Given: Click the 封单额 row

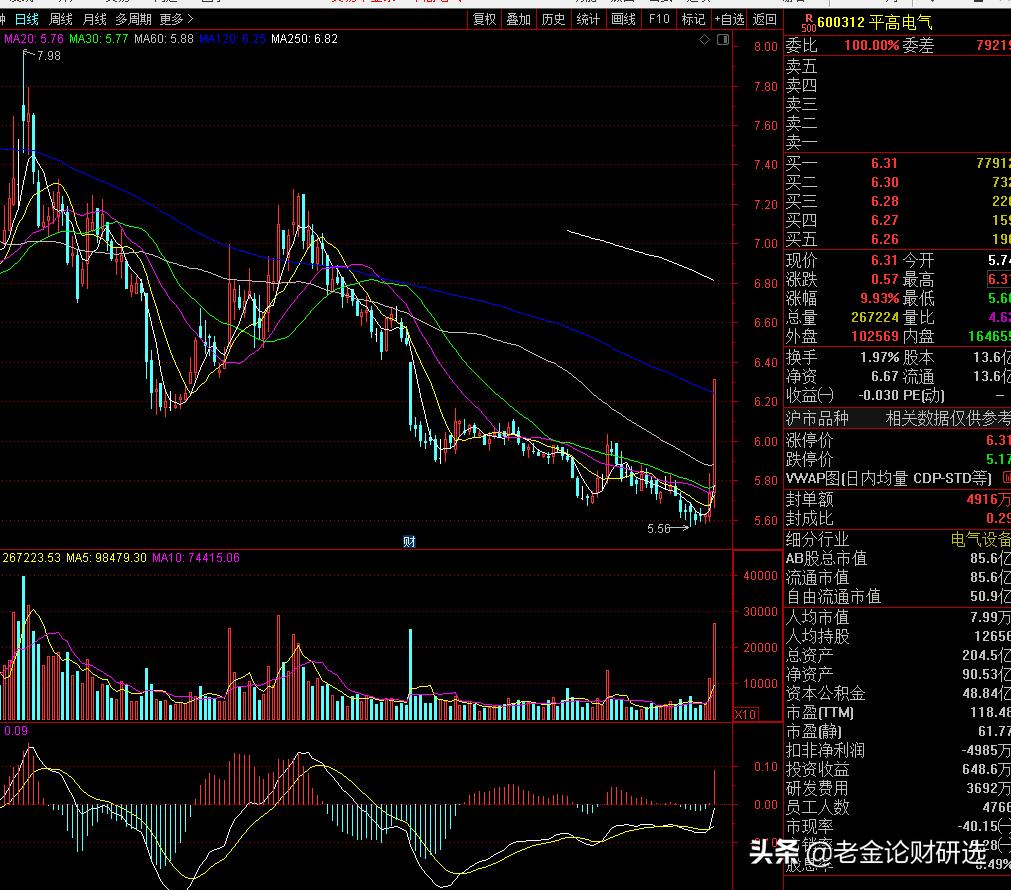Looking at the screenshot, I should (898, 499).
